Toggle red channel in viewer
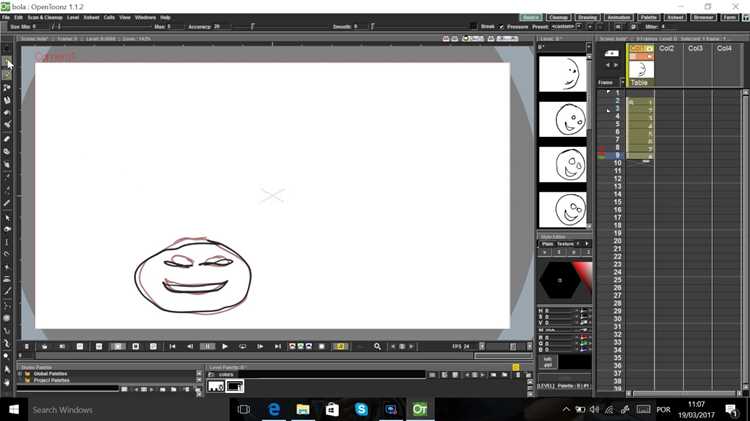This screenshot has width=750, height=421. coord(292,346)
